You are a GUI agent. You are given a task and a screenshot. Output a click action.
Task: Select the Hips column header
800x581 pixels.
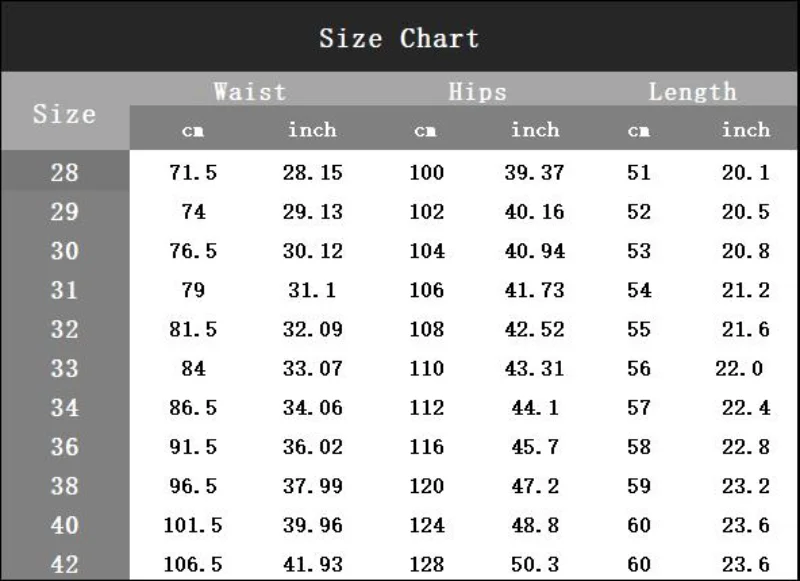(477, 92)
